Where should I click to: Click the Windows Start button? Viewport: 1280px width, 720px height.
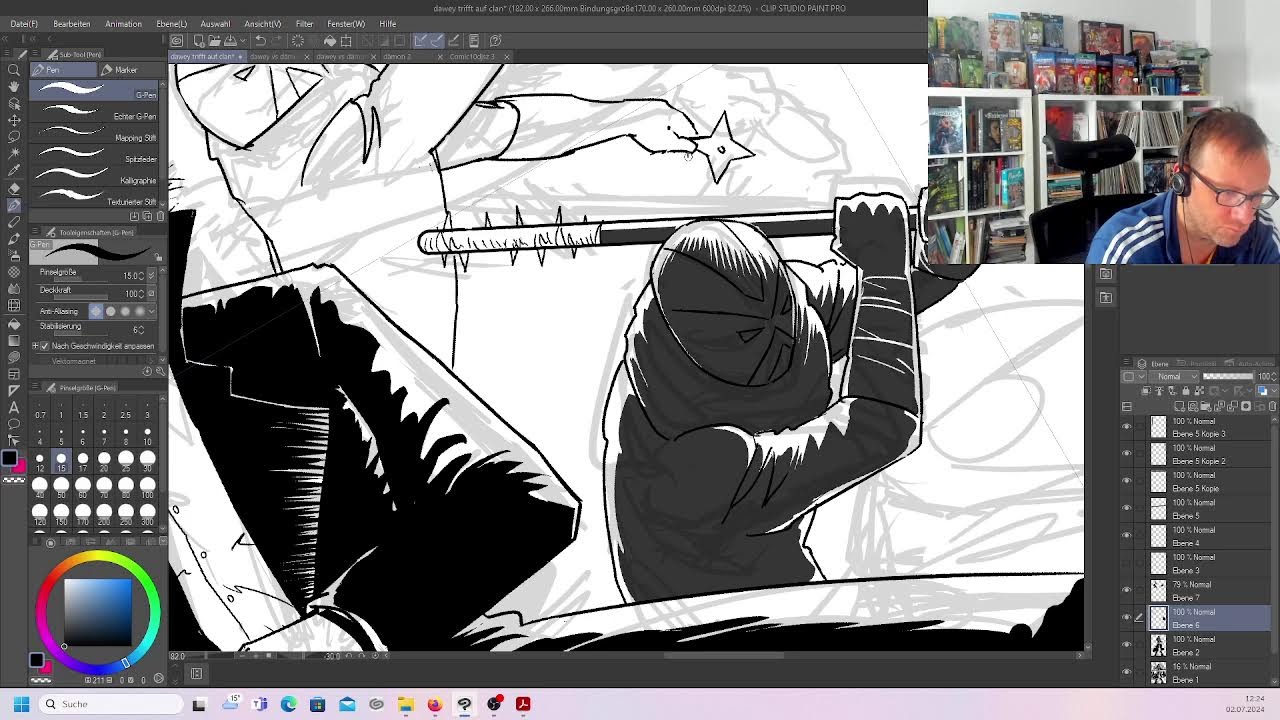pos(21,704)
